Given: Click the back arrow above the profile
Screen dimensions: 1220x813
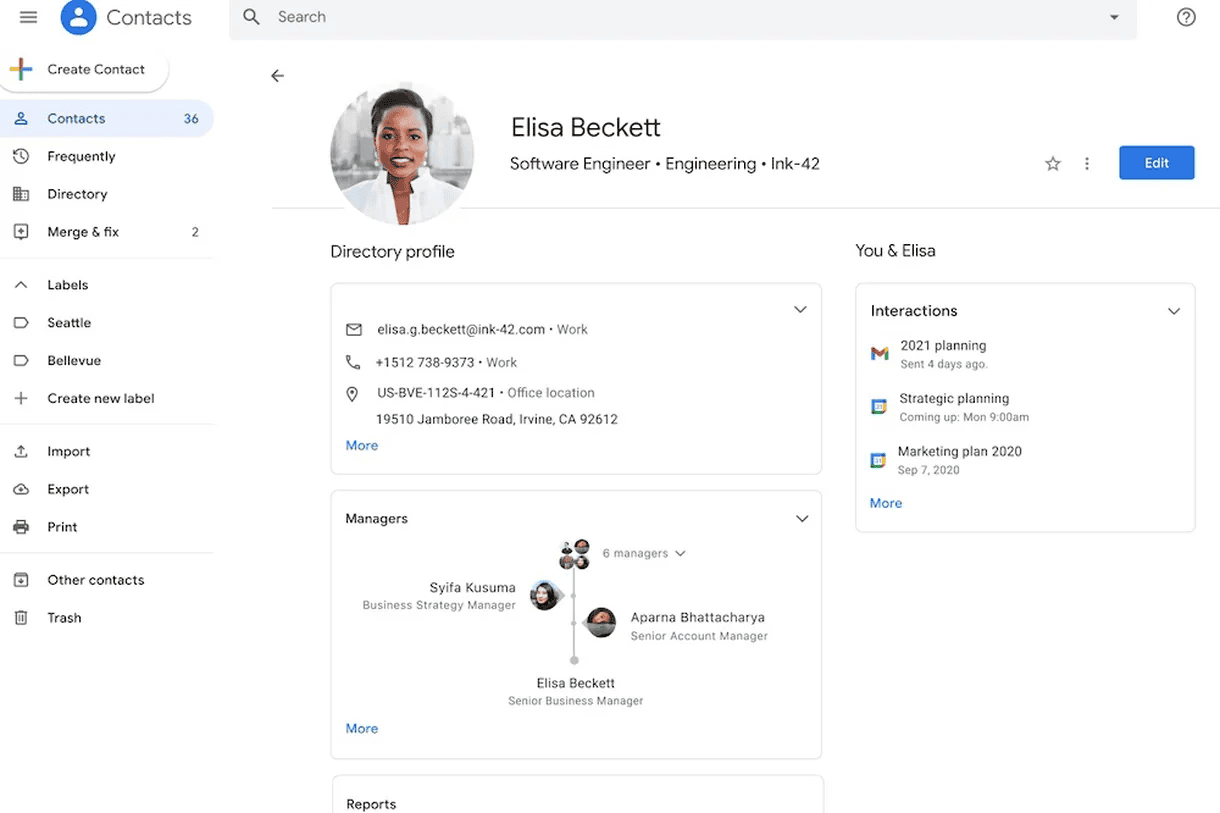Looking at the screenshot, I should coord(277,75).
